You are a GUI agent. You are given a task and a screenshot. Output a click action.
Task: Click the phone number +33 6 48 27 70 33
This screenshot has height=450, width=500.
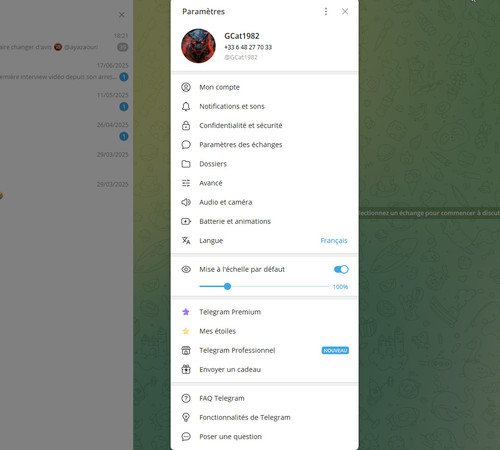248,47
